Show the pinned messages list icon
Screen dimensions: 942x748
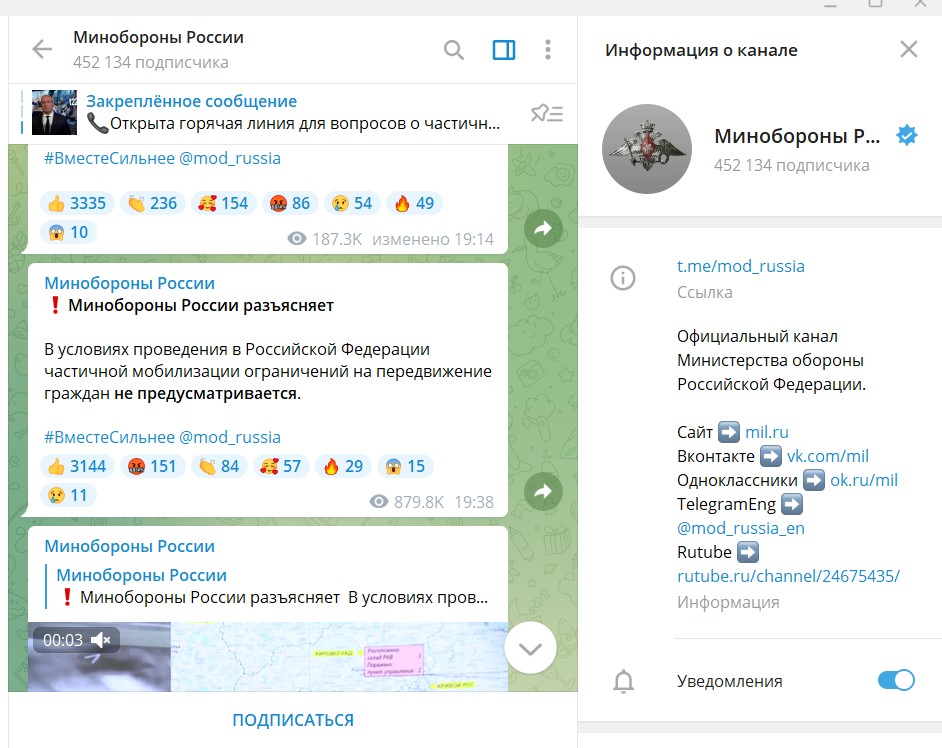(x=547, y=113)
